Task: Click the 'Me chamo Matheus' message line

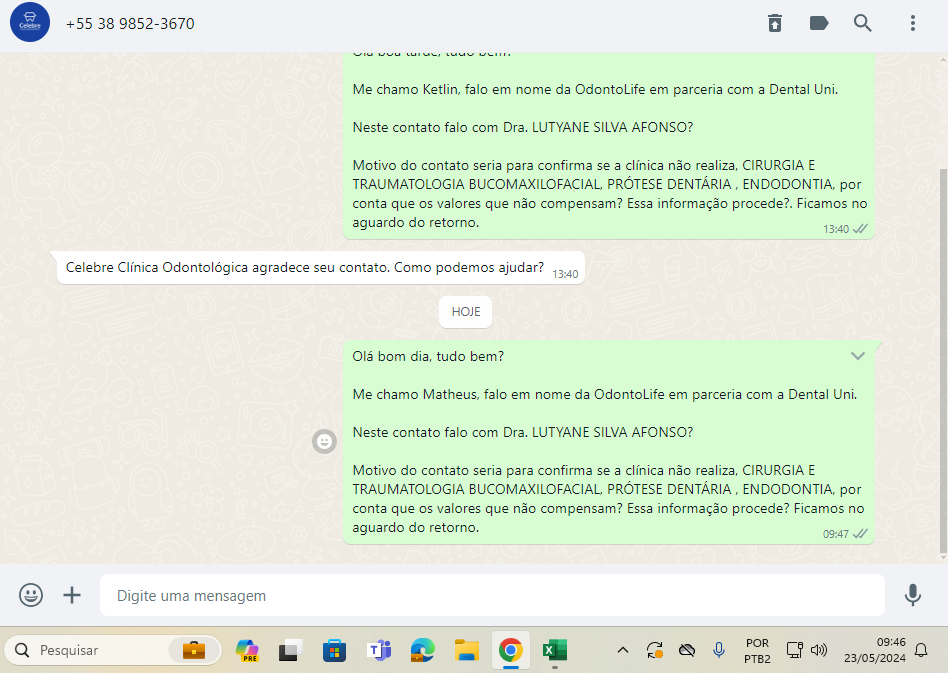Action: coord(605,394)
